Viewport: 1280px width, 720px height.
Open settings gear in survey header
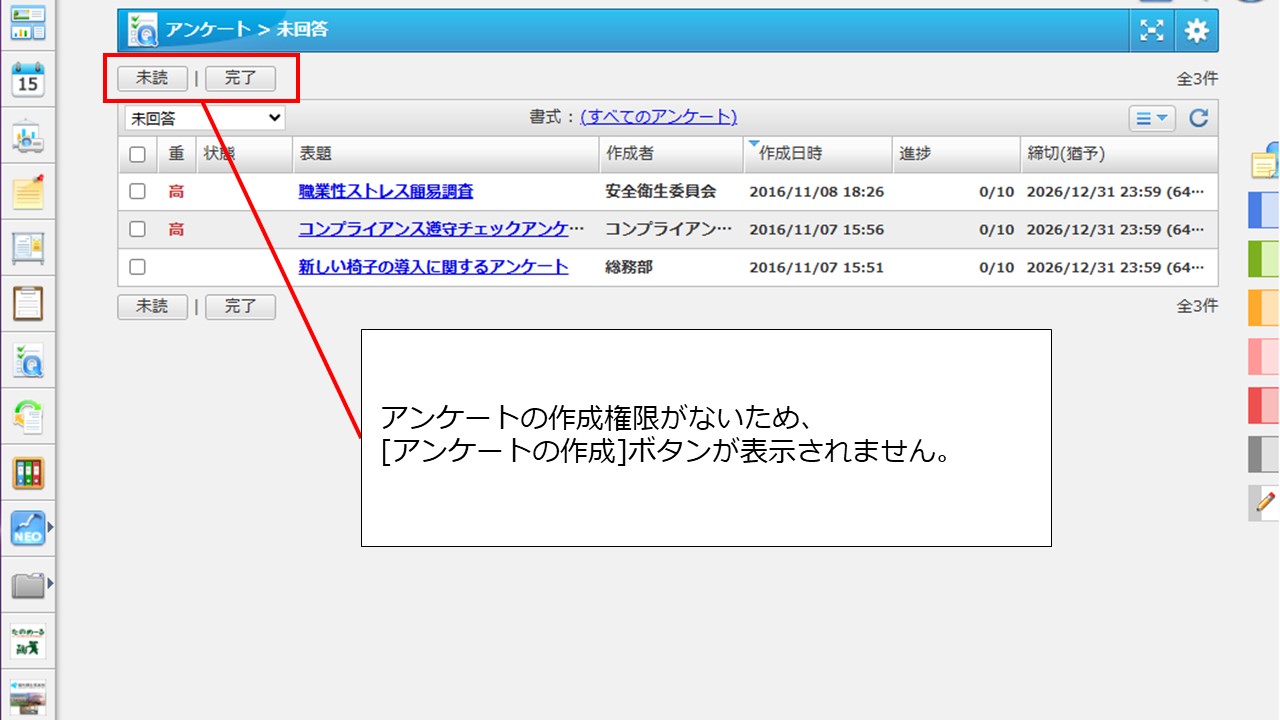tap(1196, 31)
